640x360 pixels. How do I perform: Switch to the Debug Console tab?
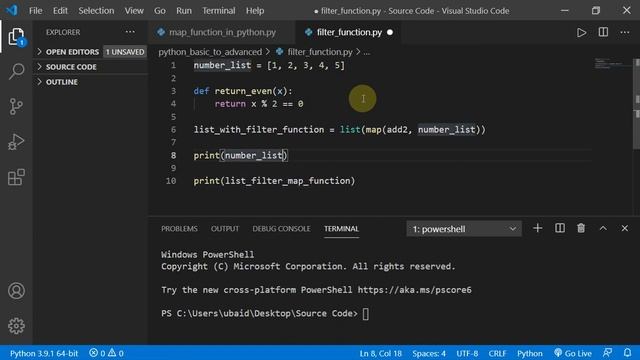281,229
